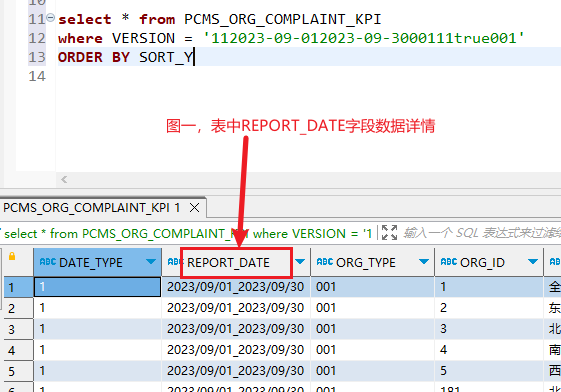This screenshot has width=561, height=392.
Task: Click the ORG_ID cell with value 4
Action: (x=489, y=350)
